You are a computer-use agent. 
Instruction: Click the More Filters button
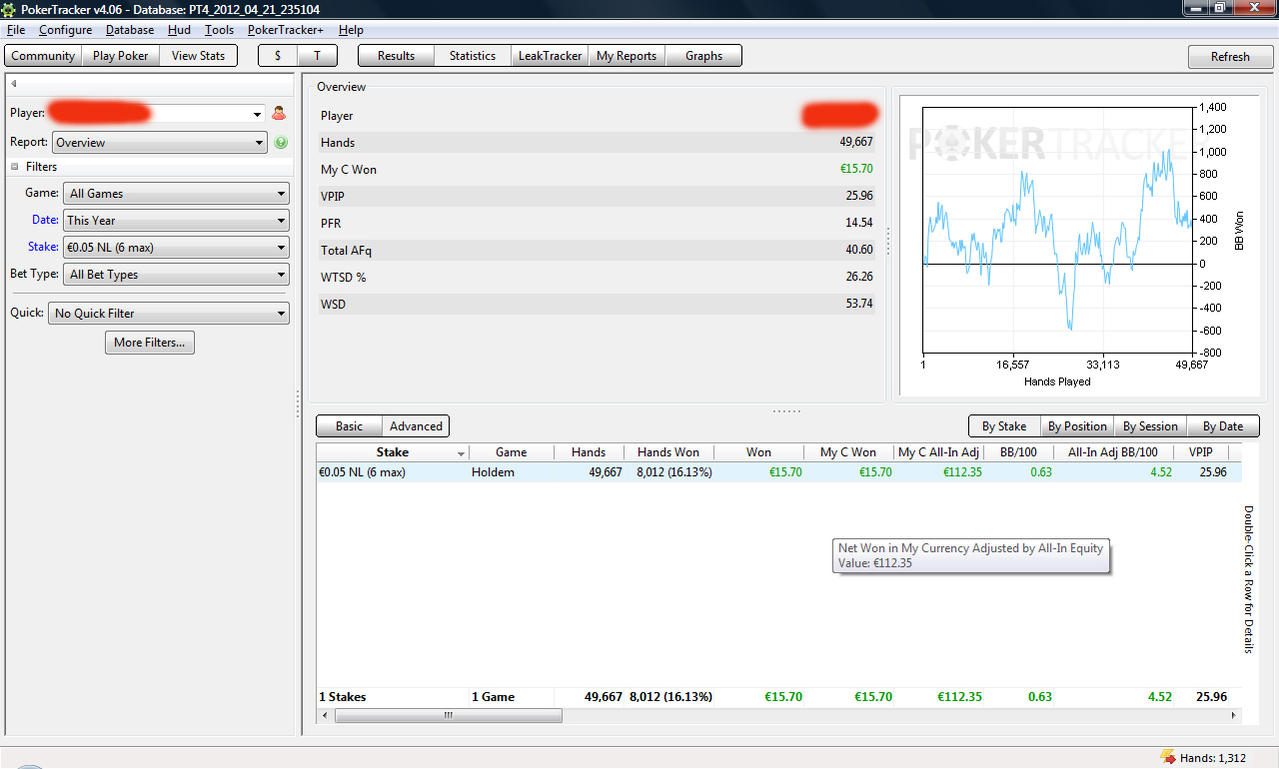[x=149, y=342]
